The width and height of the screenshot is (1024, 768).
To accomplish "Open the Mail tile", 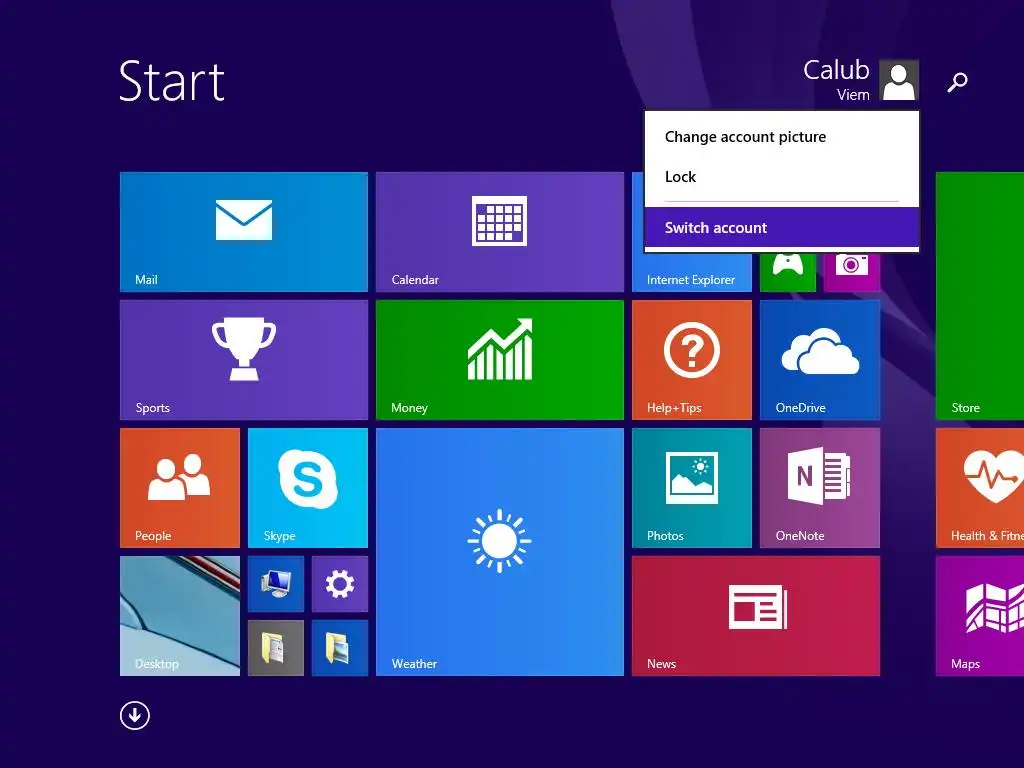I will pyautogui.click(x=244, y=232).
